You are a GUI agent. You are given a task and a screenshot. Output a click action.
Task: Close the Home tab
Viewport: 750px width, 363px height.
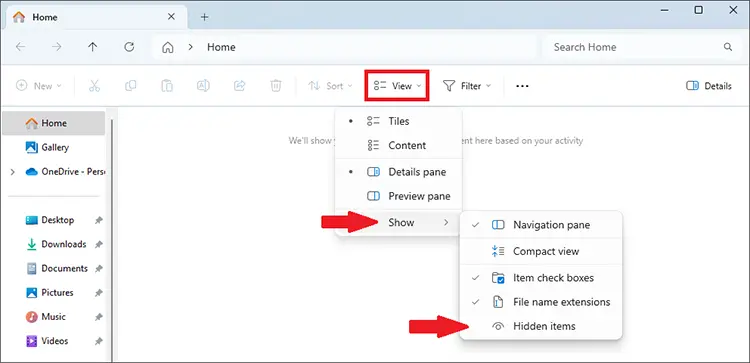tap(171, 17)
